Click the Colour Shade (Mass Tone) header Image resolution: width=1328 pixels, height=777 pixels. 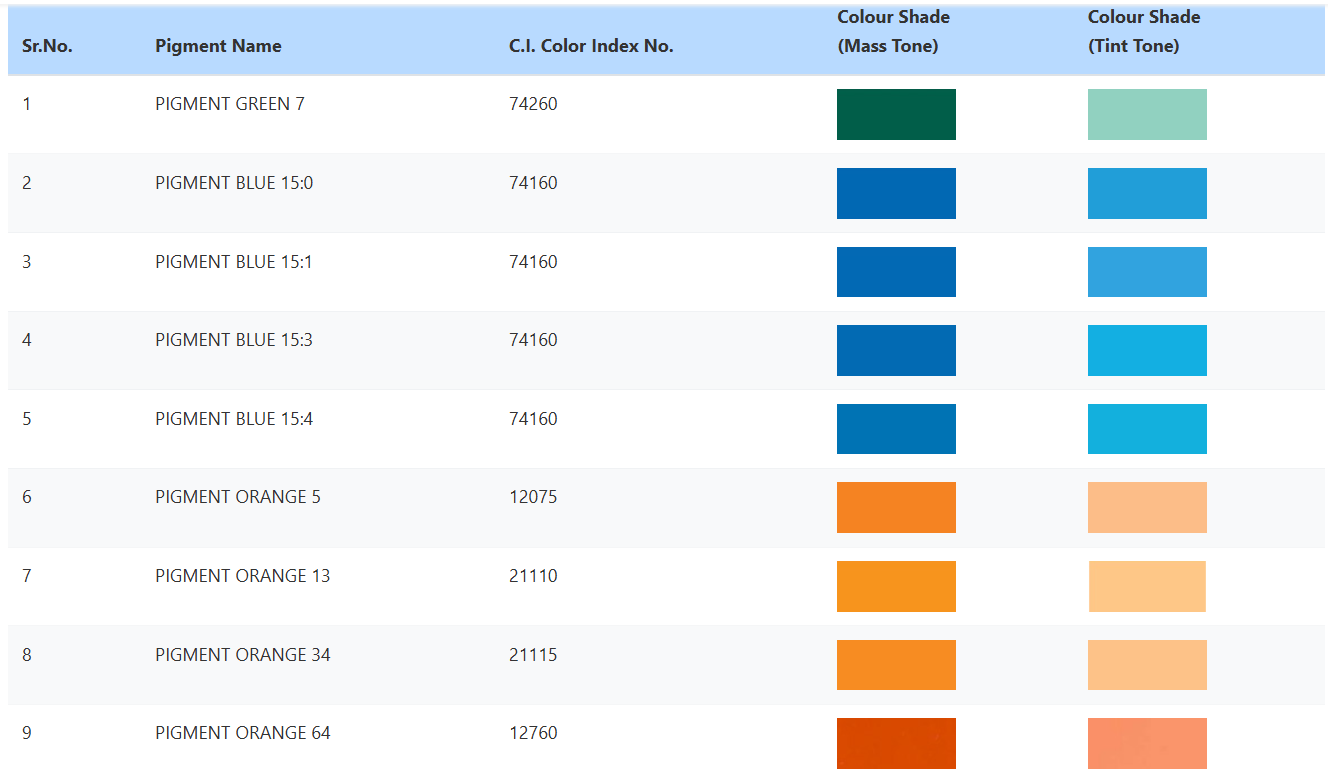893,31
